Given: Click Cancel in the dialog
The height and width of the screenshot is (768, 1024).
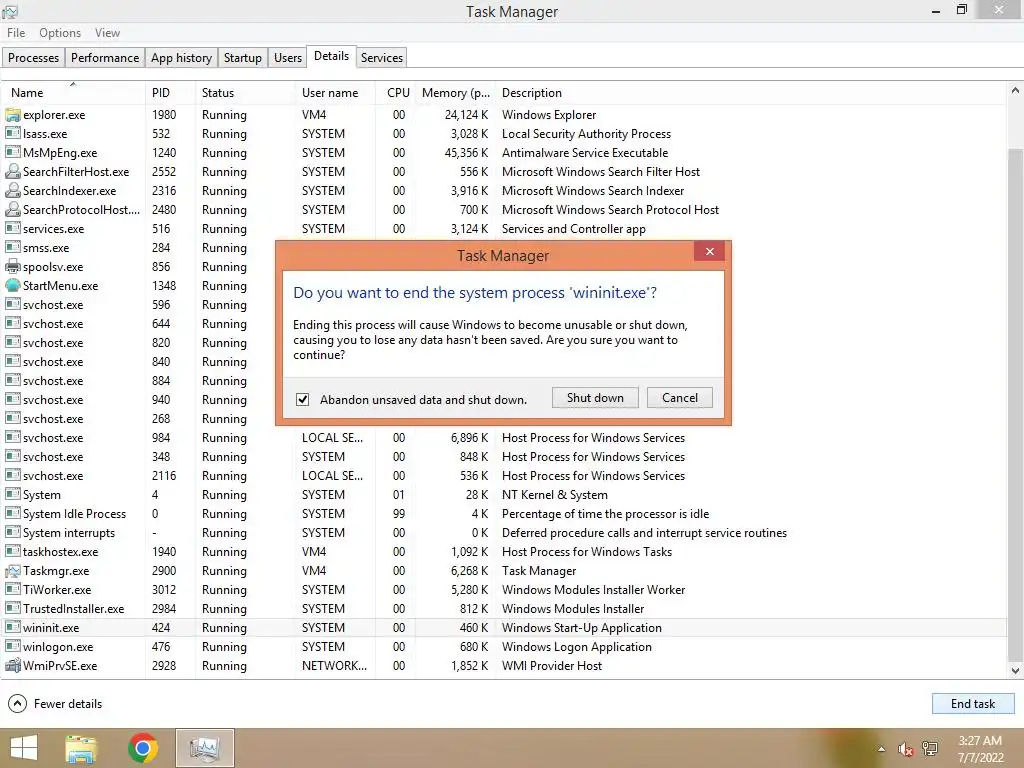Looking at the screenshot, I should tap(680, 398).
